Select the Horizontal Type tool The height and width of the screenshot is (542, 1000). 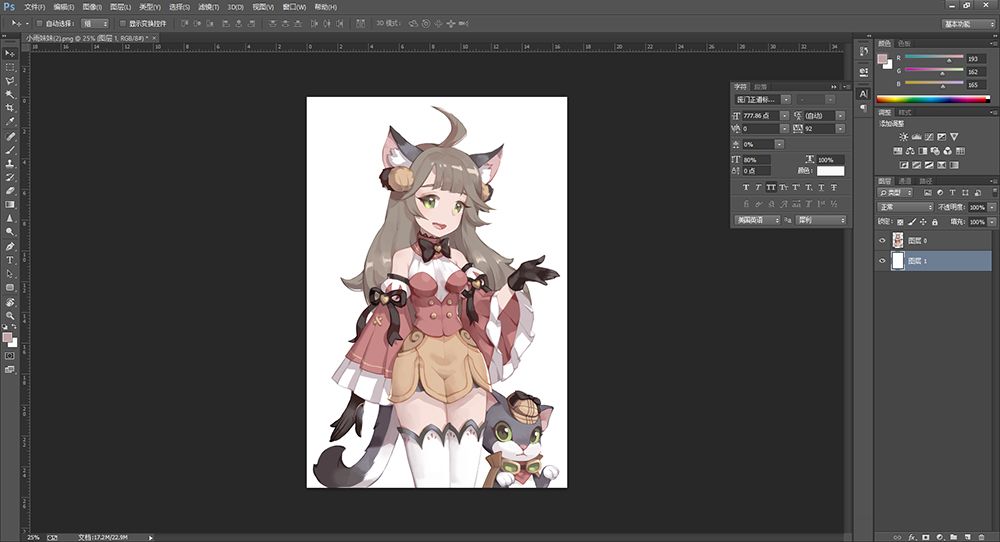(10, 259)
